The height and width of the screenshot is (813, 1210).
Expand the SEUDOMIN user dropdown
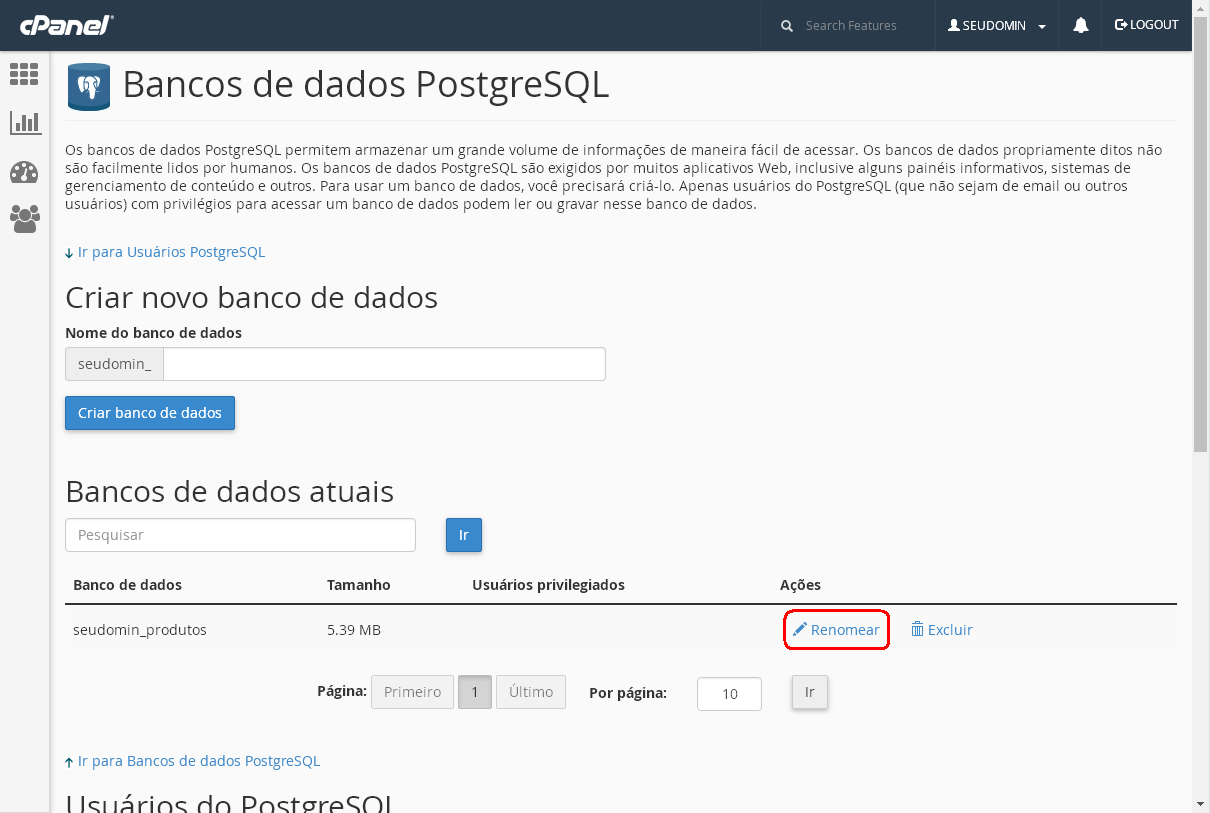(x=997, y=25)
